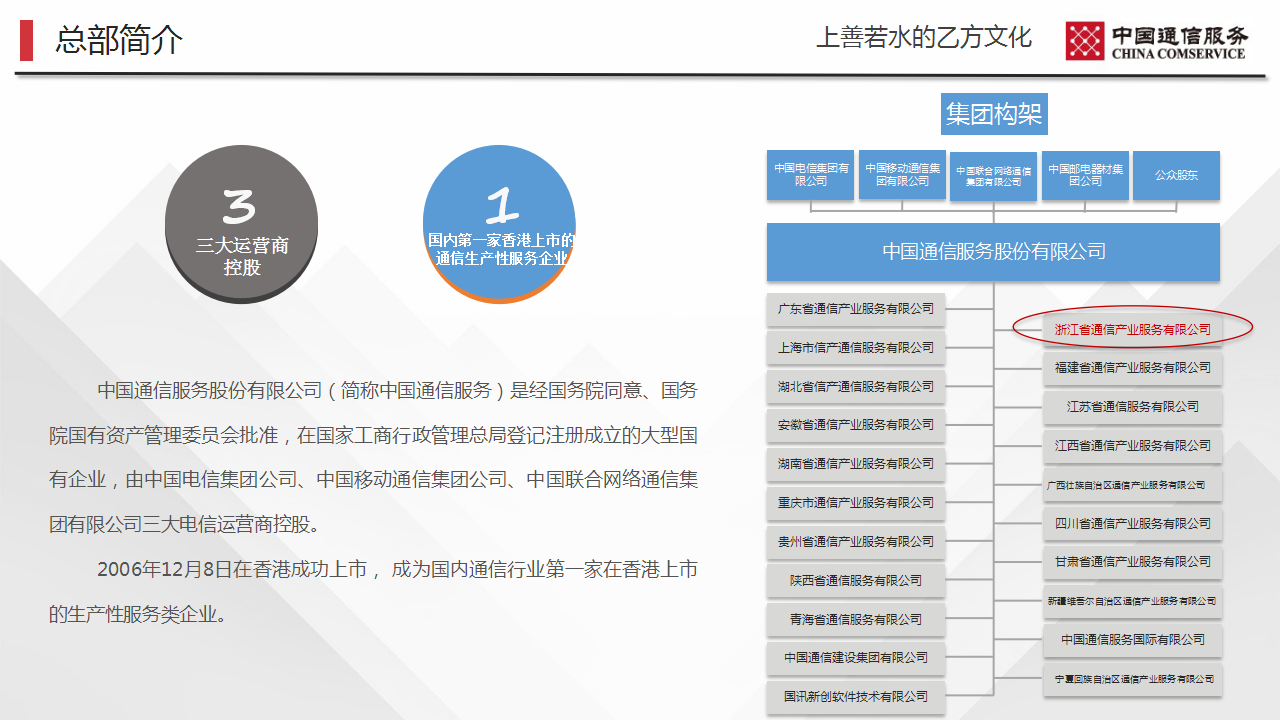Image resolution: width=1280 pixels, height=720 pixels.
Task: Select 国讯新创软件技术有限公司 box
Action: pyautogui.click(x=856, y=697)
